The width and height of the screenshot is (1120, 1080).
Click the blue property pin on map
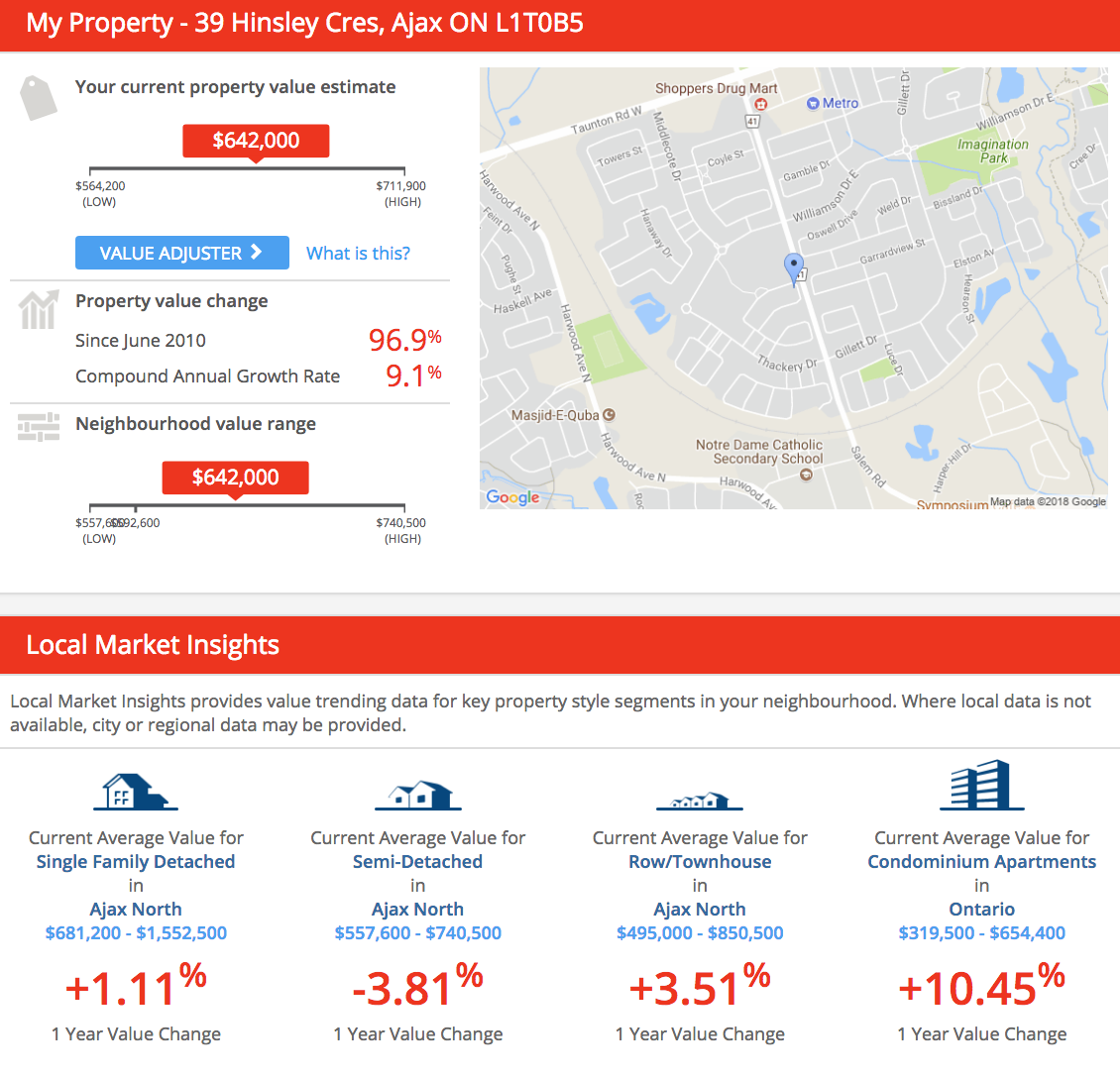[x=794, y=269]
